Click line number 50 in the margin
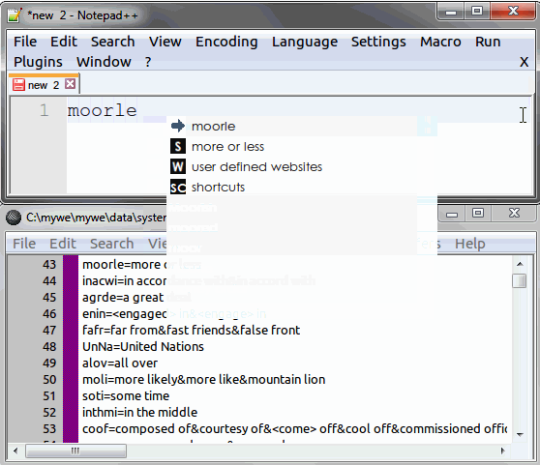540x465 pixels. [49, 380]
